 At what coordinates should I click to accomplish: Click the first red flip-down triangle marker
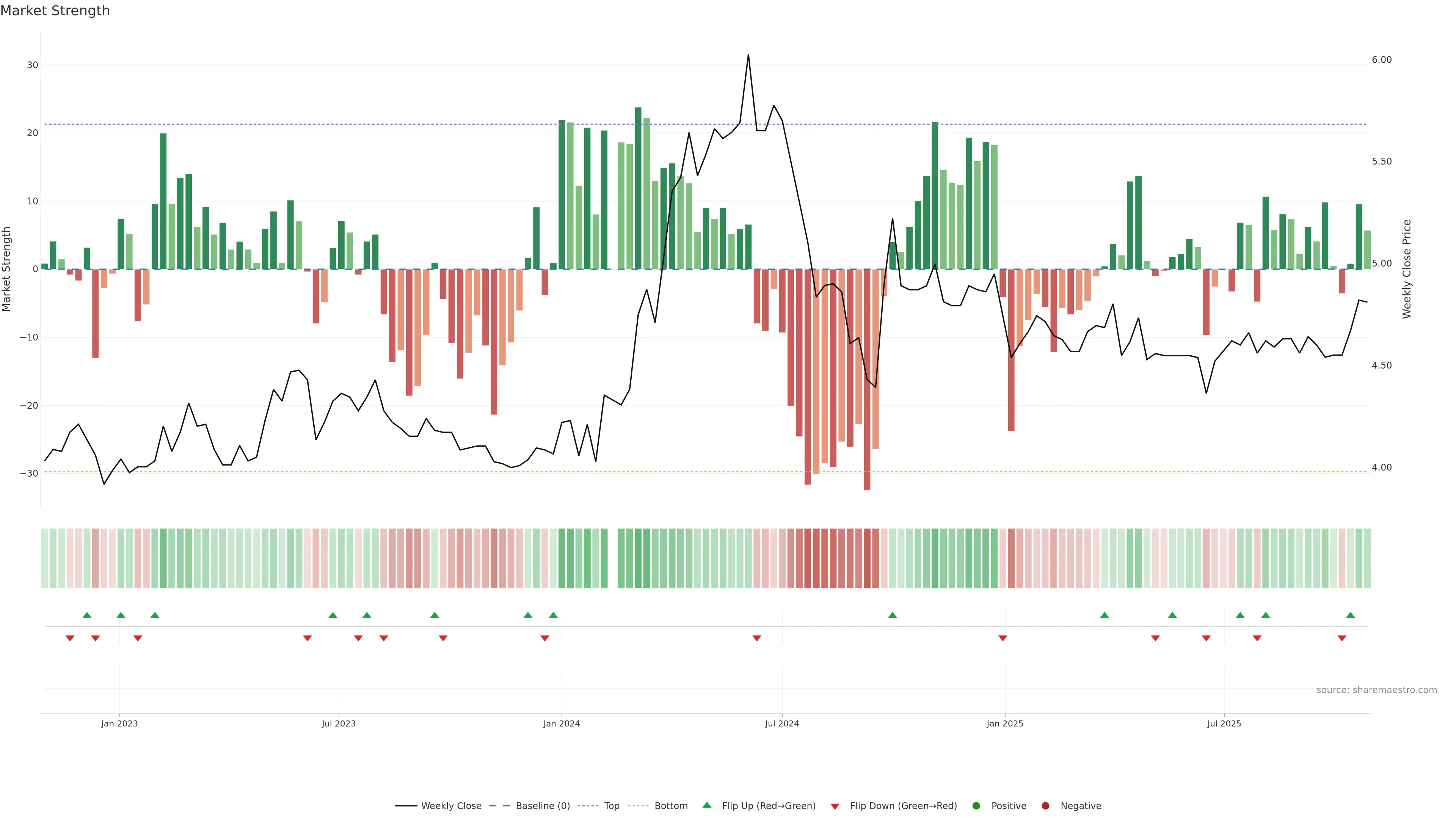pos(70,638)
